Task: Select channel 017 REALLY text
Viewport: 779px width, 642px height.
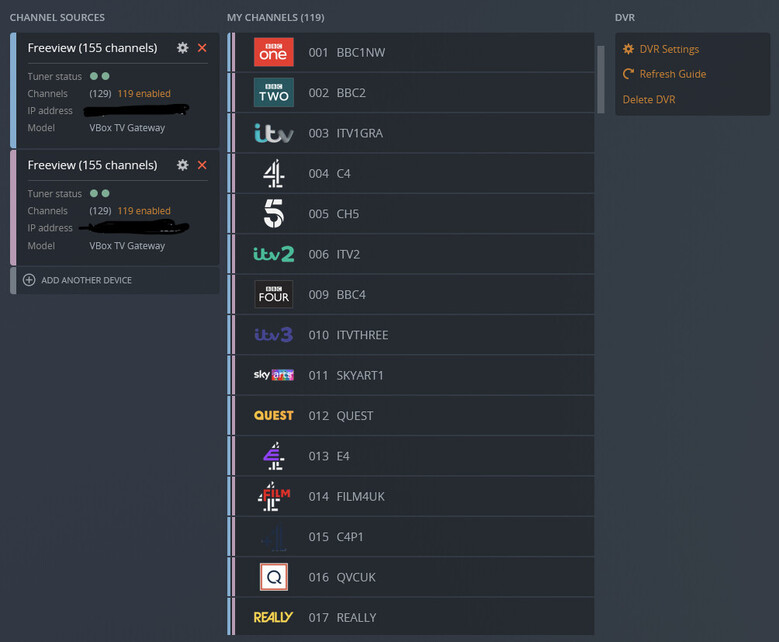Action: click(x=342, y=618)
